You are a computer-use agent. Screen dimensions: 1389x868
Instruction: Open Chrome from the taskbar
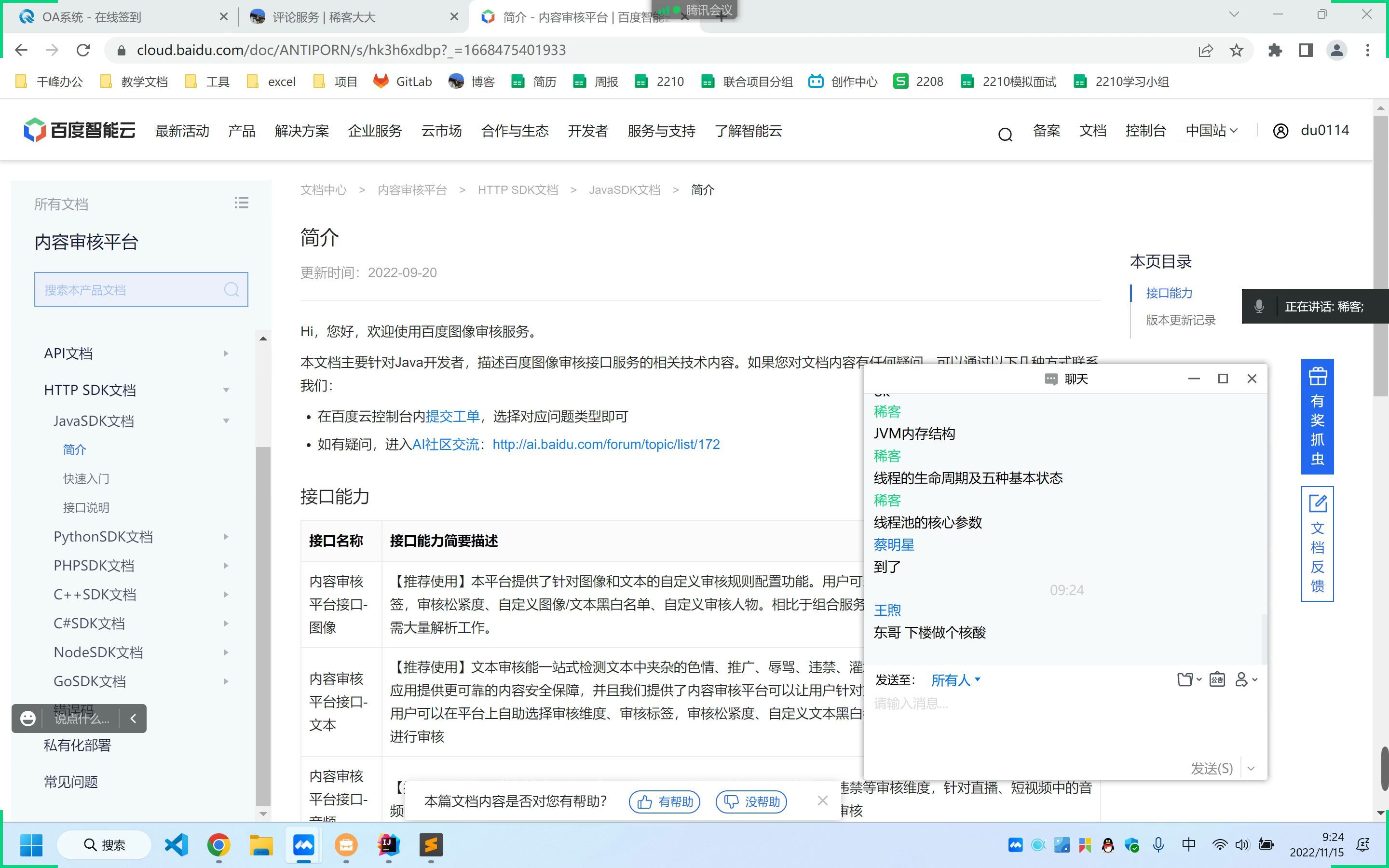pyautogui.click(x=218, y=844)
